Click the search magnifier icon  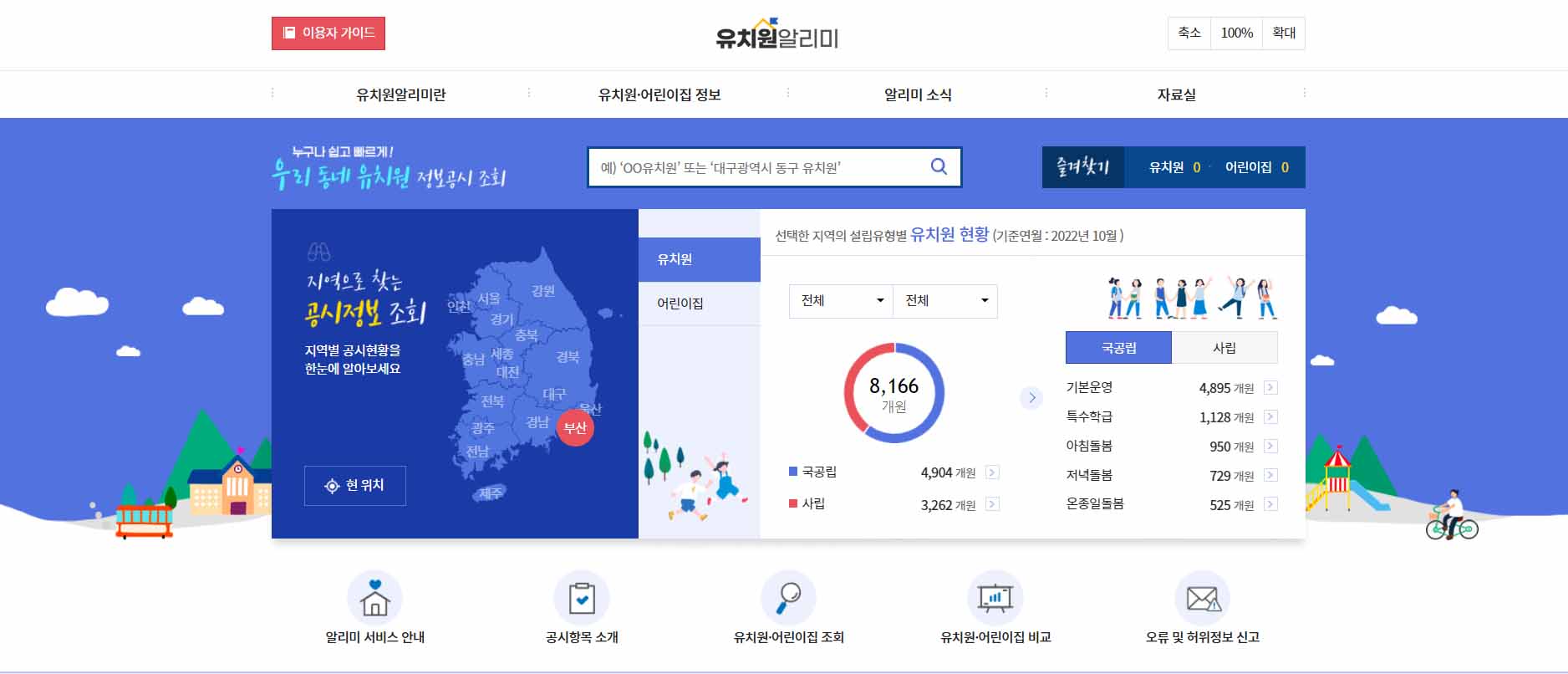tap(939, 166)
